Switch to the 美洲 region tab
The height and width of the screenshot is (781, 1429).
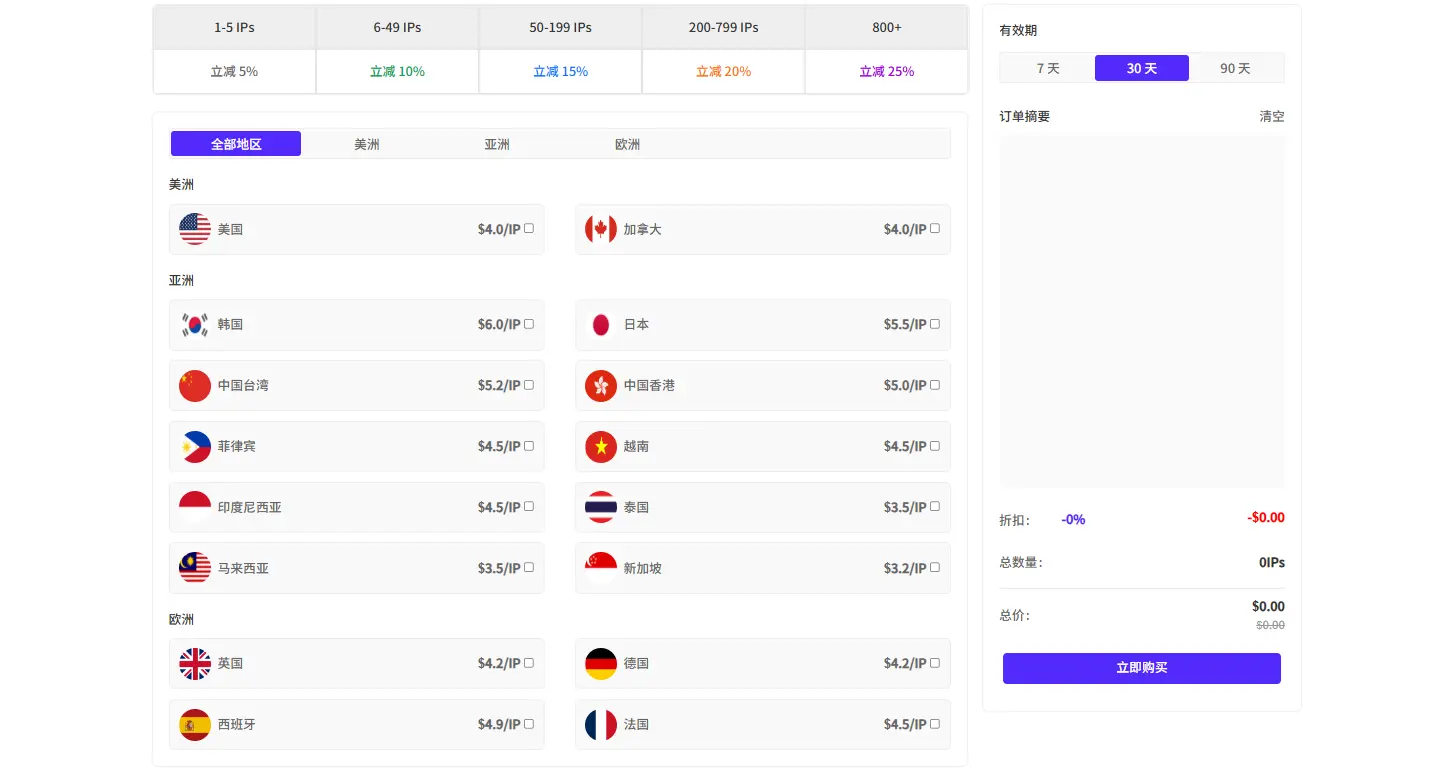[367, 144]
